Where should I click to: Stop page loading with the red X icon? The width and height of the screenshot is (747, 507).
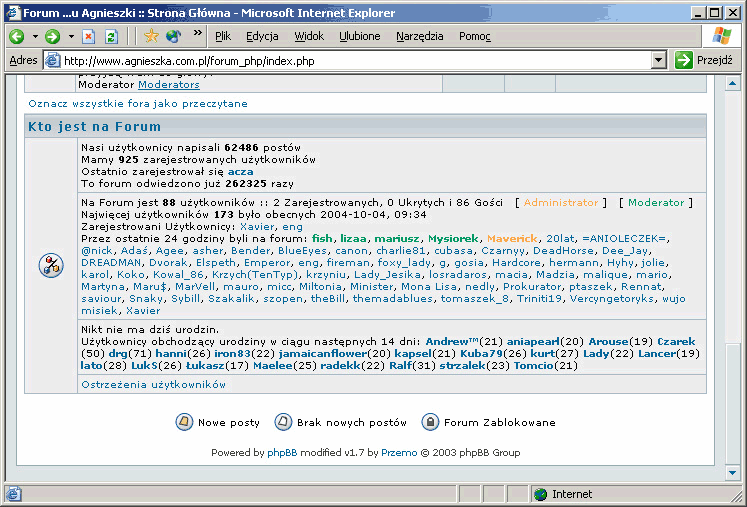(x=89, y=36)
